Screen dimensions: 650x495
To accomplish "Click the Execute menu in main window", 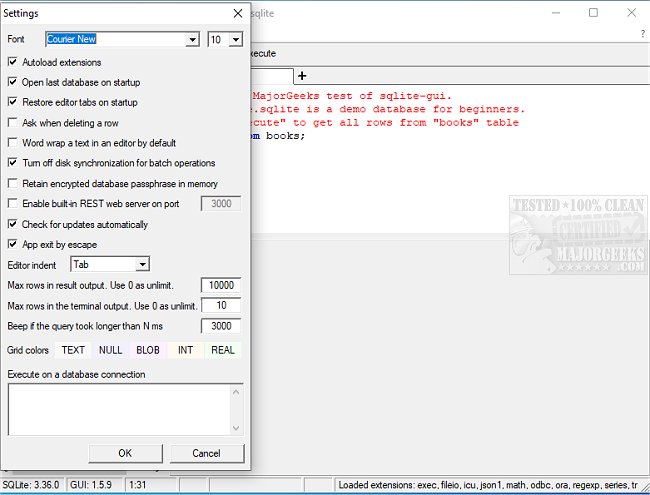I will (x=263, y=53).
